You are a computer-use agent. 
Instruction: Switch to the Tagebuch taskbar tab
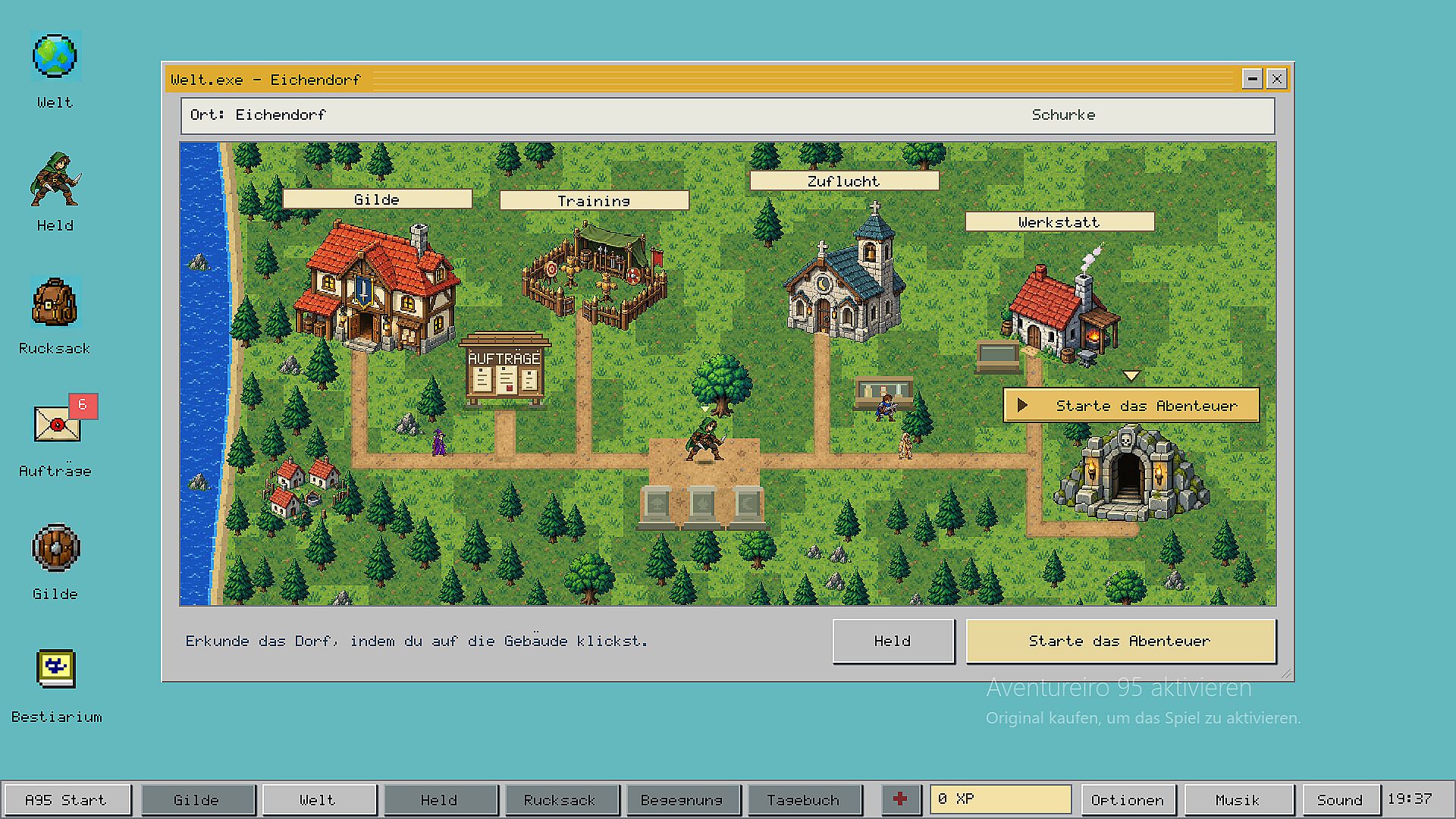coord(804,800)
